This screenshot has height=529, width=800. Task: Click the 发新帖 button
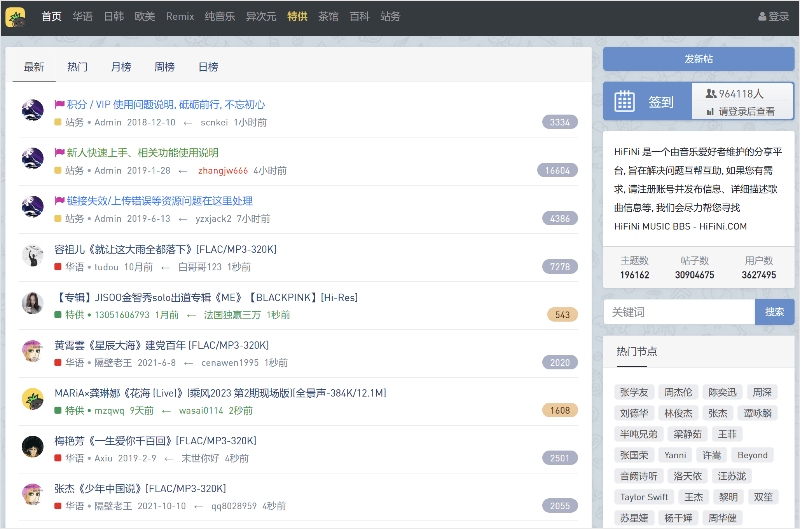point(698,59)
